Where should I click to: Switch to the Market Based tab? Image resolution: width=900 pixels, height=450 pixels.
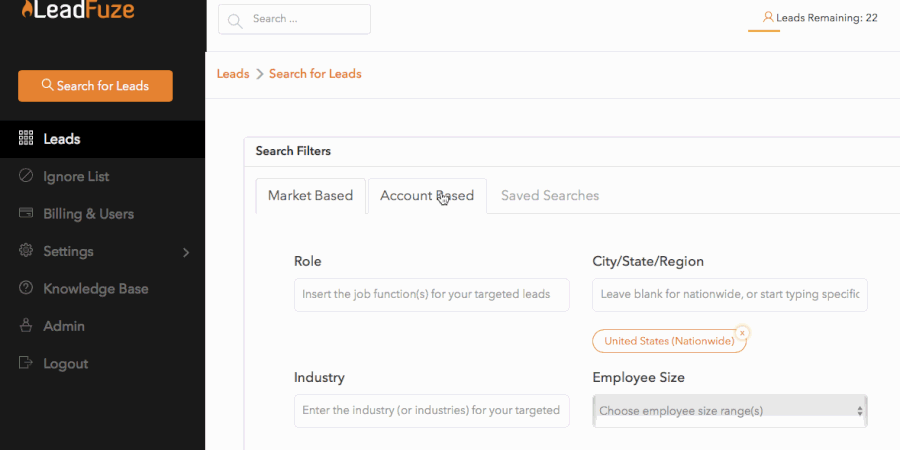tap(311, 196)
